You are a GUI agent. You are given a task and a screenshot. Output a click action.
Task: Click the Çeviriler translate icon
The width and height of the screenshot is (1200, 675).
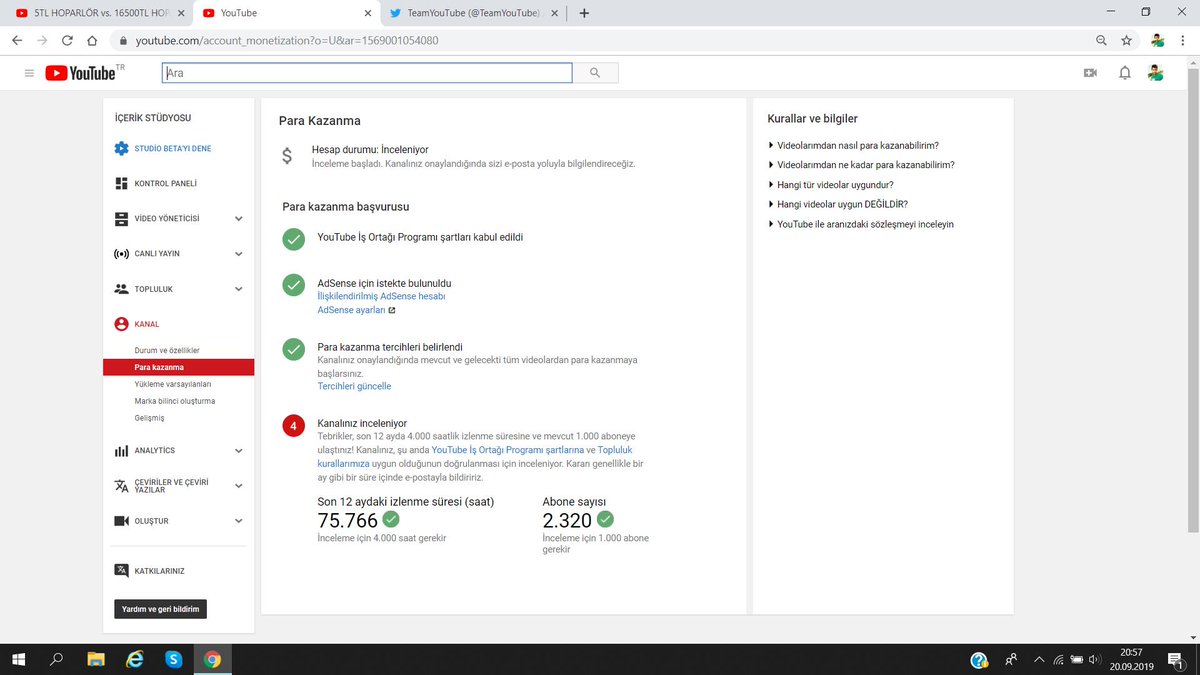point(121,486)
